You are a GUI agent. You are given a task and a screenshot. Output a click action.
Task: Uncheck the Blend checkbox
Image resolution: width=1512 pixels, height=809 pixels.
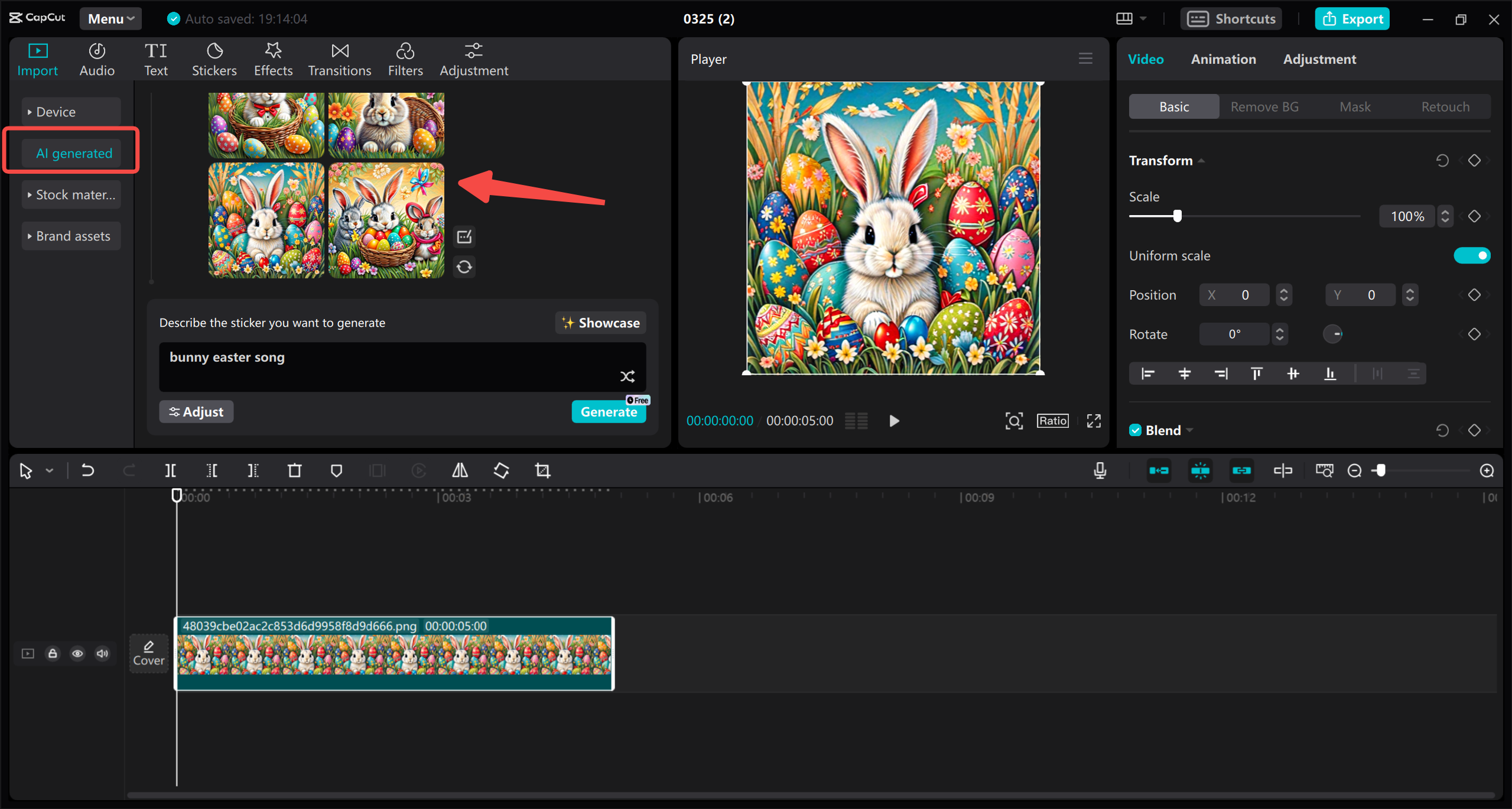pos(1135,430)
